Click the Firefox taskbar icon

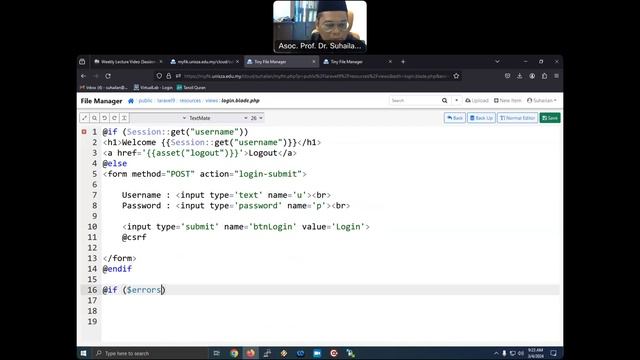coord(251,353)
